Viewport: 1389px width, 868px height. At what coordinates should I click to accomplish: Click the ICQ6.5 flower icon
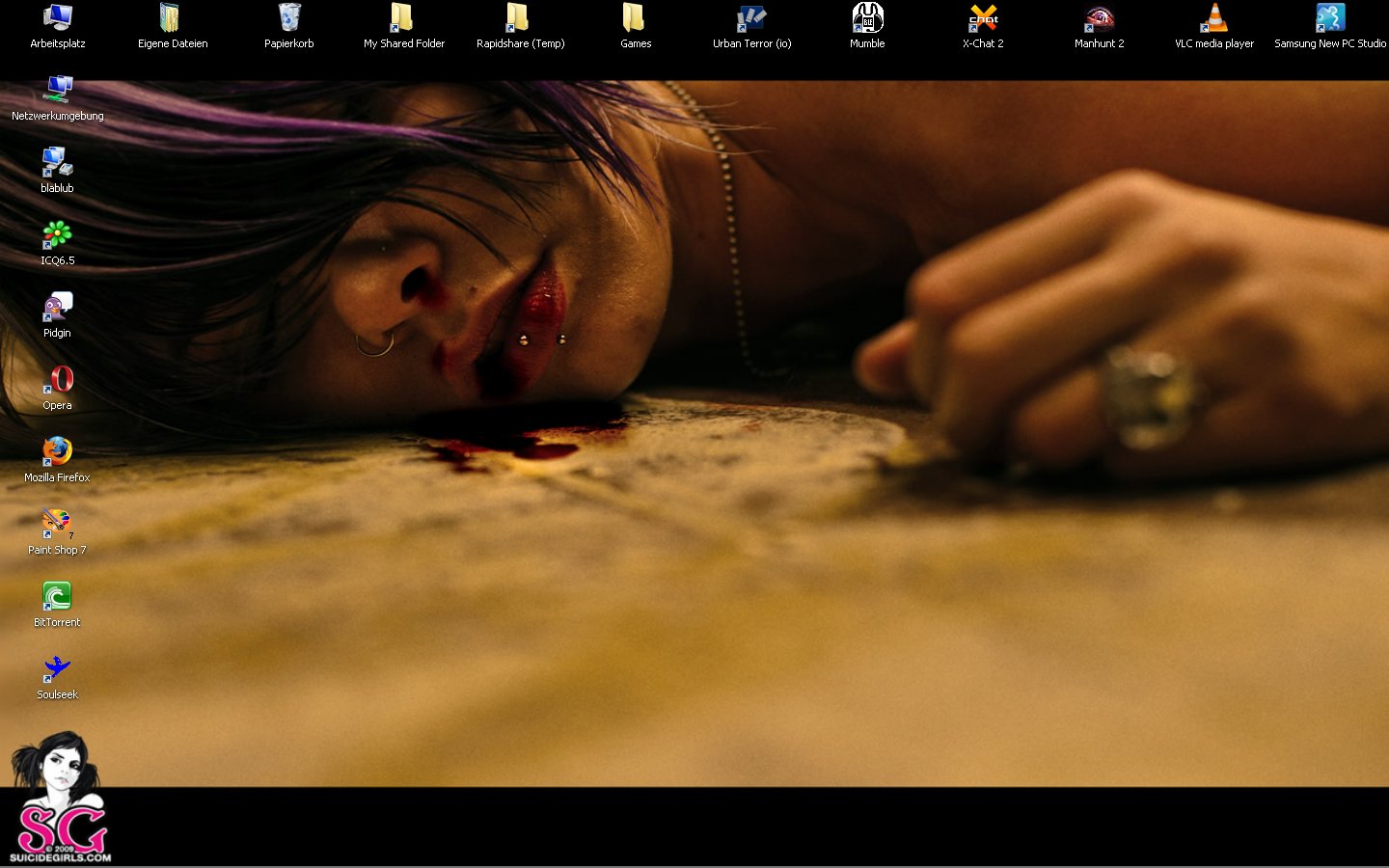57,235
